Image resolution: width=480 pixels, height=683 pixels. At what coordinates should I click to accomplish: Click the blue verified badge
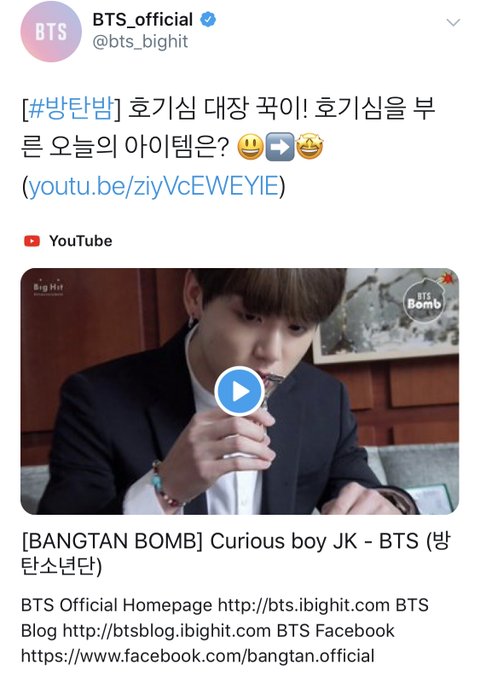(x=208, y=20)
